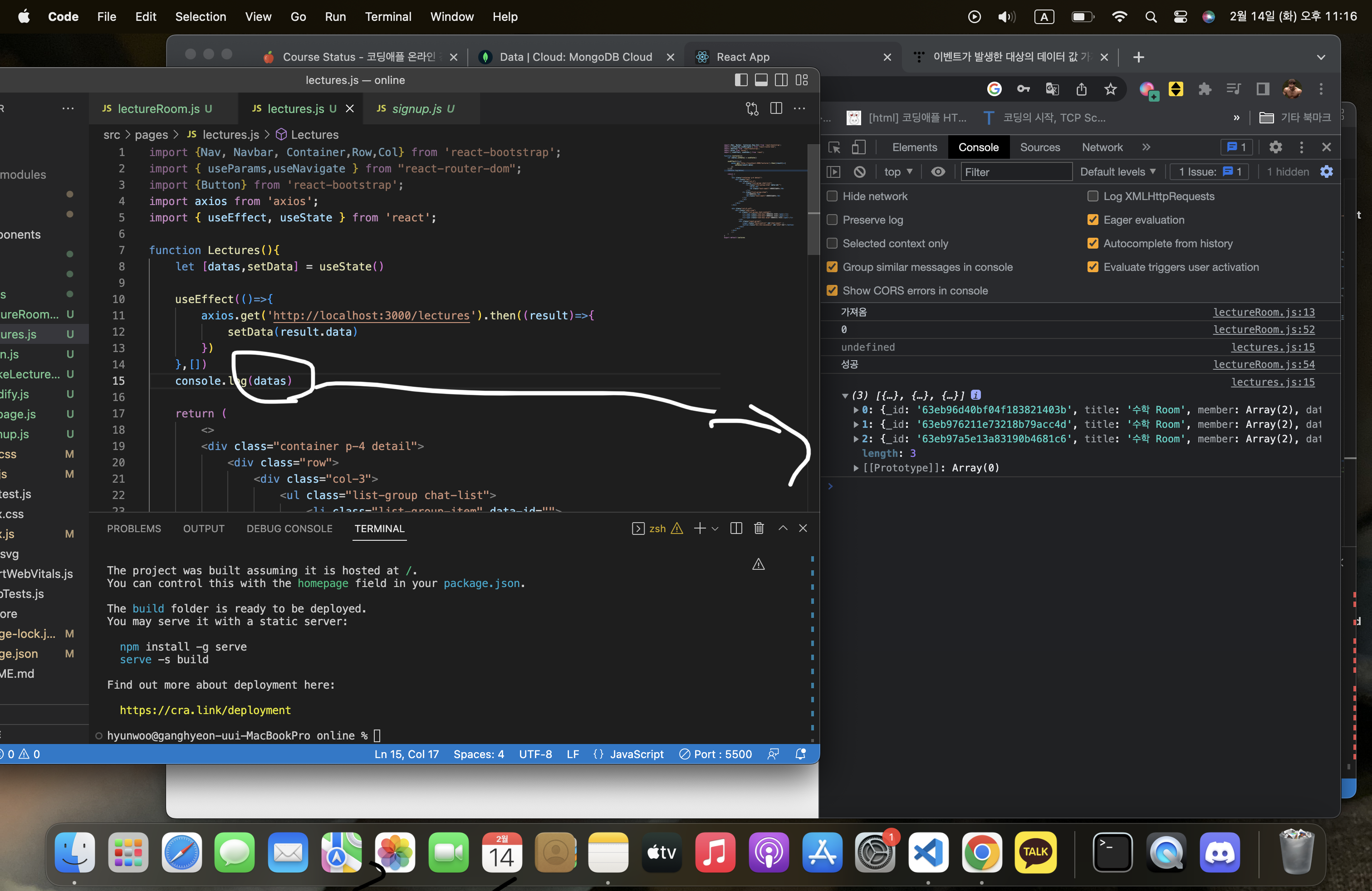Click the DevTools inspect element picker icon
The image size is (1372, 891).
pos(834,147)
